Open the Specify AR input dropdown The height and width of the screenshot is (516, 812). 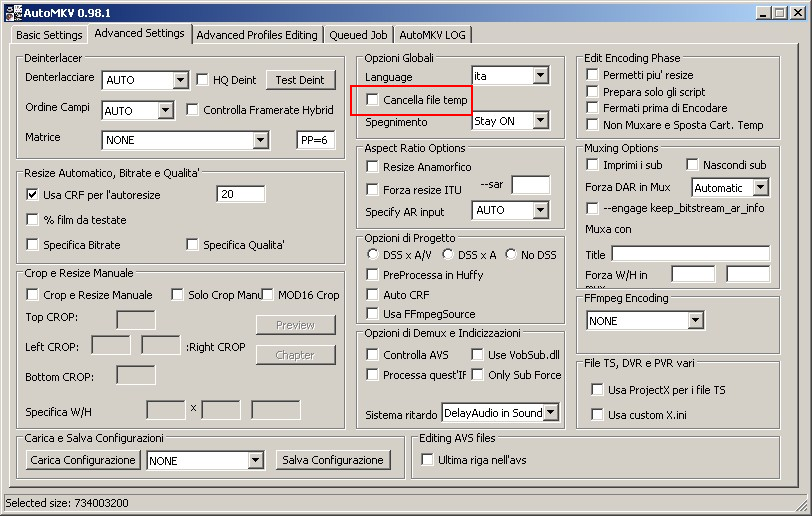click(x=540, y=209)
